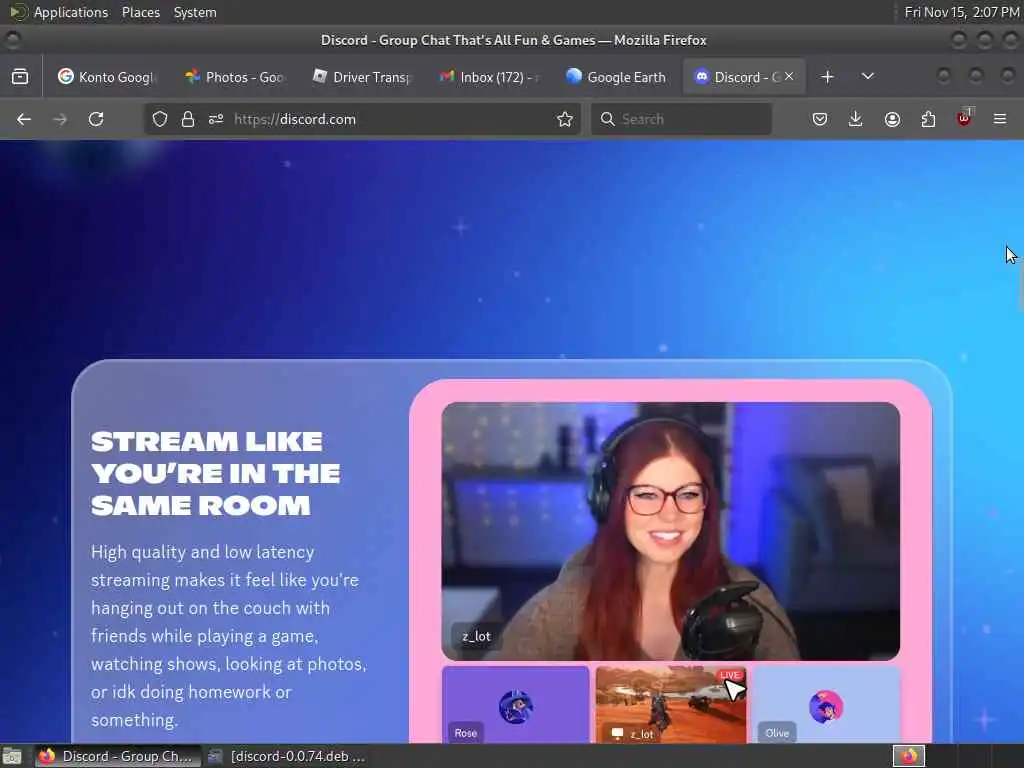Open the Places menu

click(140, 12)
